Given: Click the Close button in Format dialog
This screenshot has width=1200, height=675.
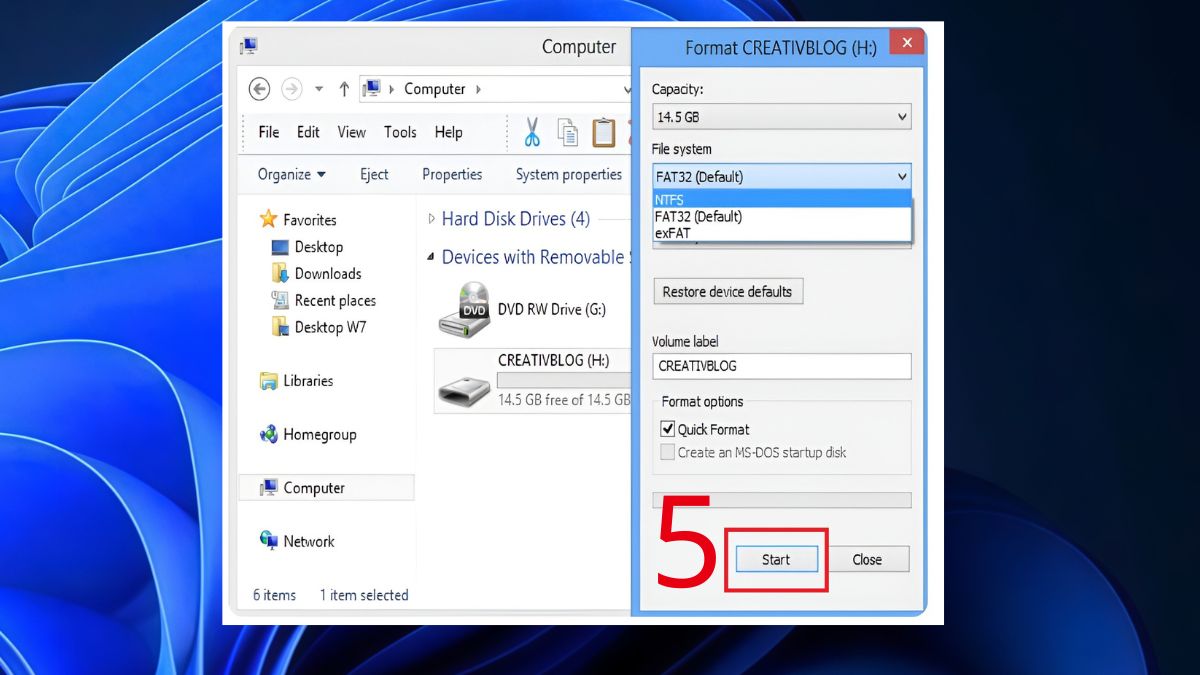Looking at the screenshot, I should (867, 560).
